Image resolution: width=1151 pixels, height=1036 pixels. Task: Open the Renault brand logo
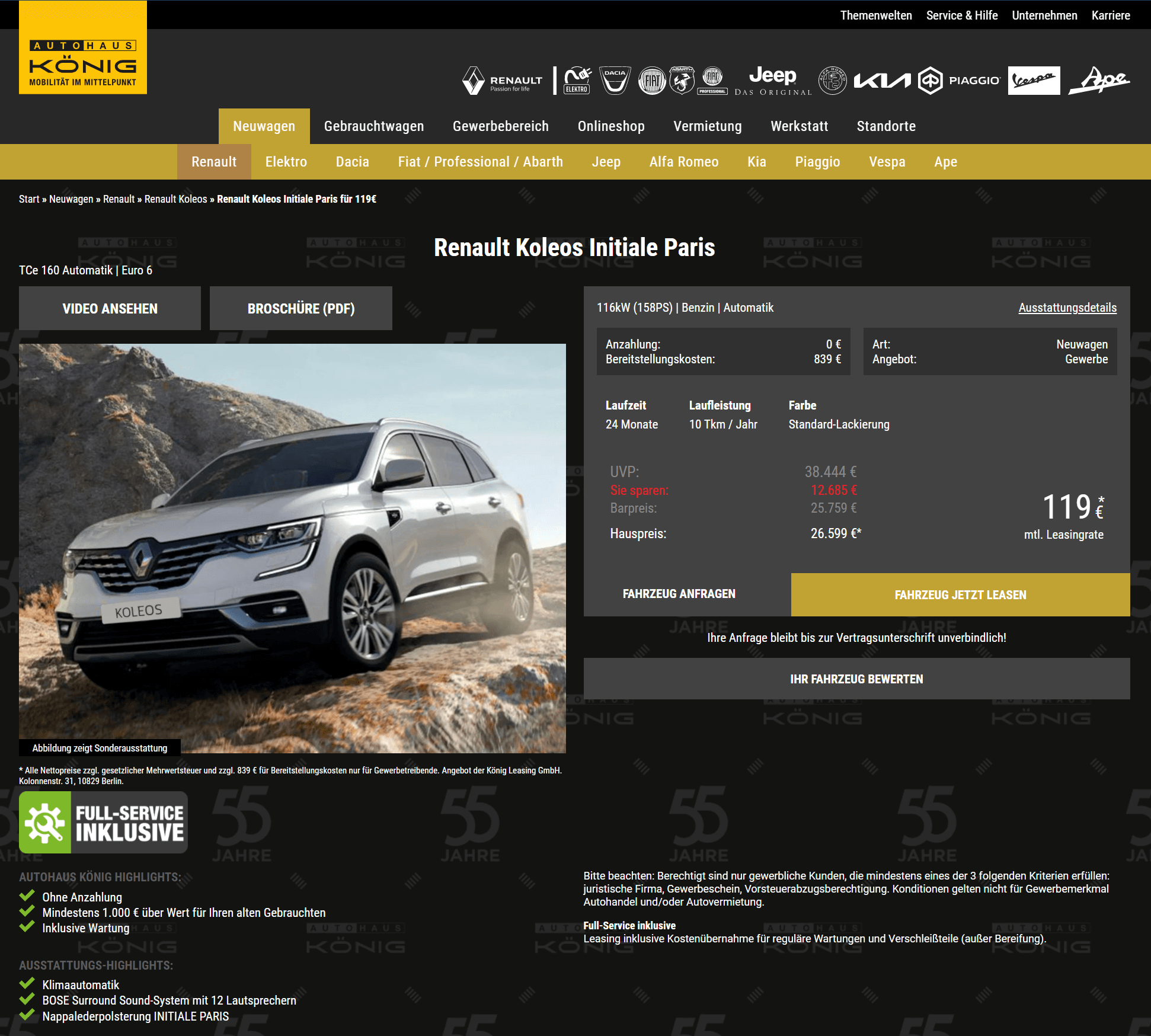tap(503, 81)
